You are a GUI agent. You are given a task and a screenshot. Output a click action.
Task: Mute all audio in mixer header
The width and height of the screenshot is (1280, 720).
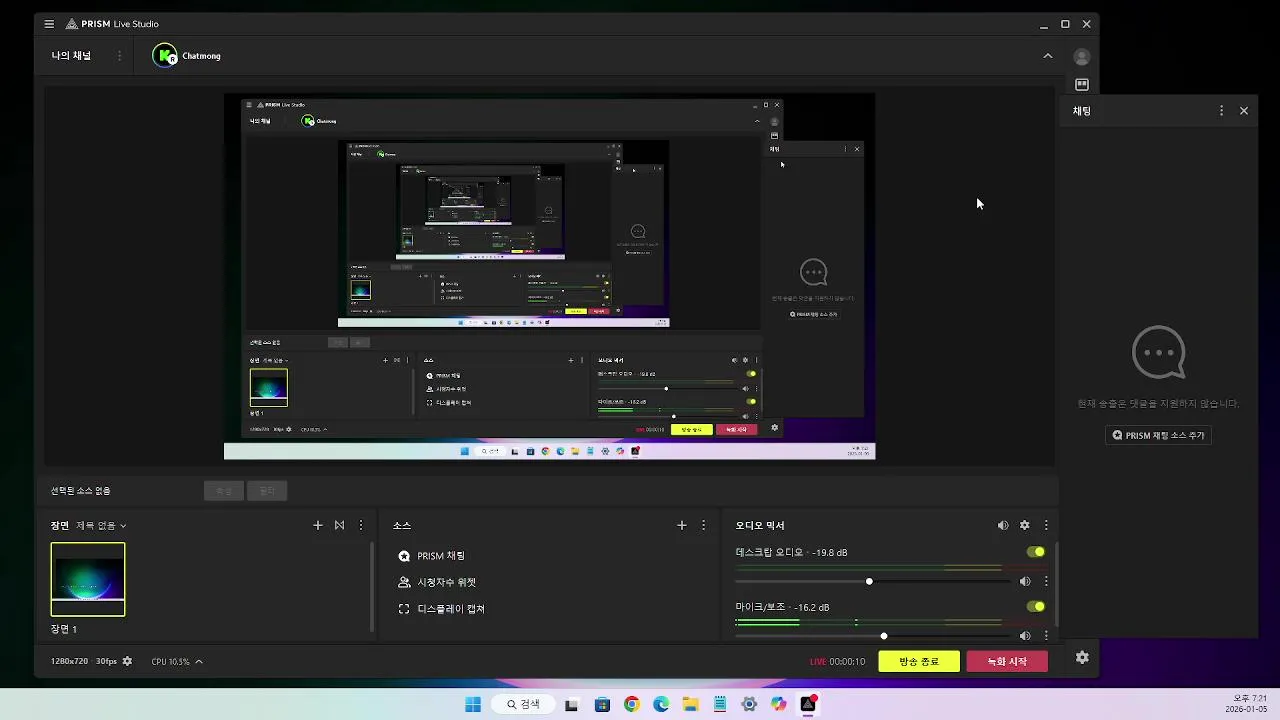[x=1003, y=525]
